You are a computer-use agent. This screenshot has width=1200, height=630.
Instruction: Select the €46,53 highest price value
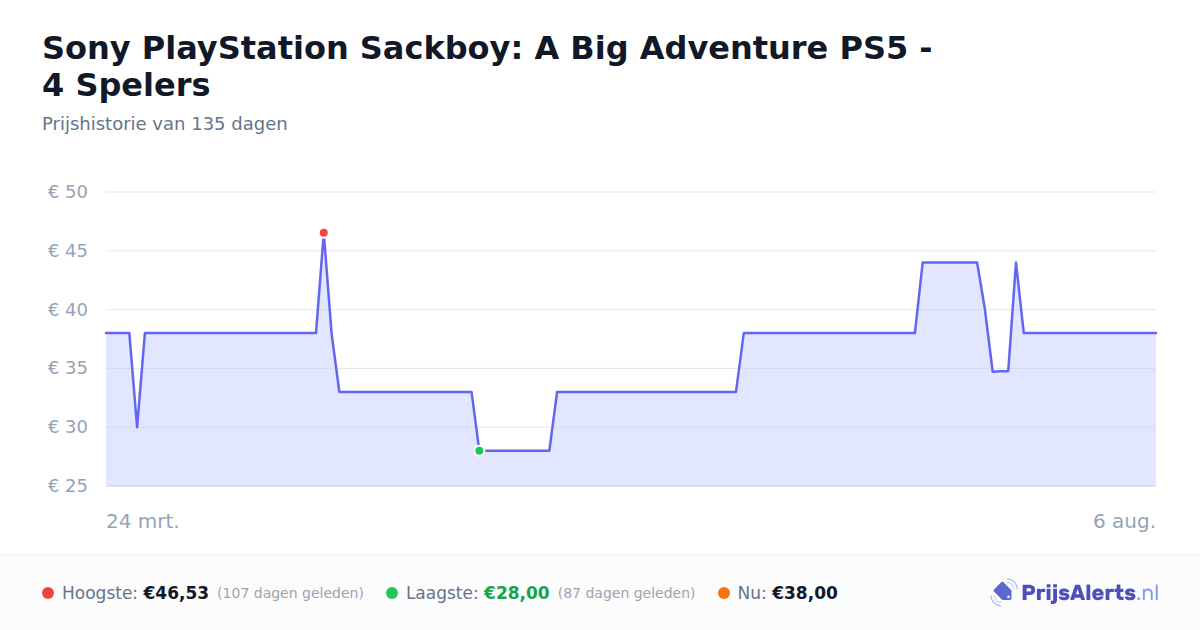click(x=176, y=593)
